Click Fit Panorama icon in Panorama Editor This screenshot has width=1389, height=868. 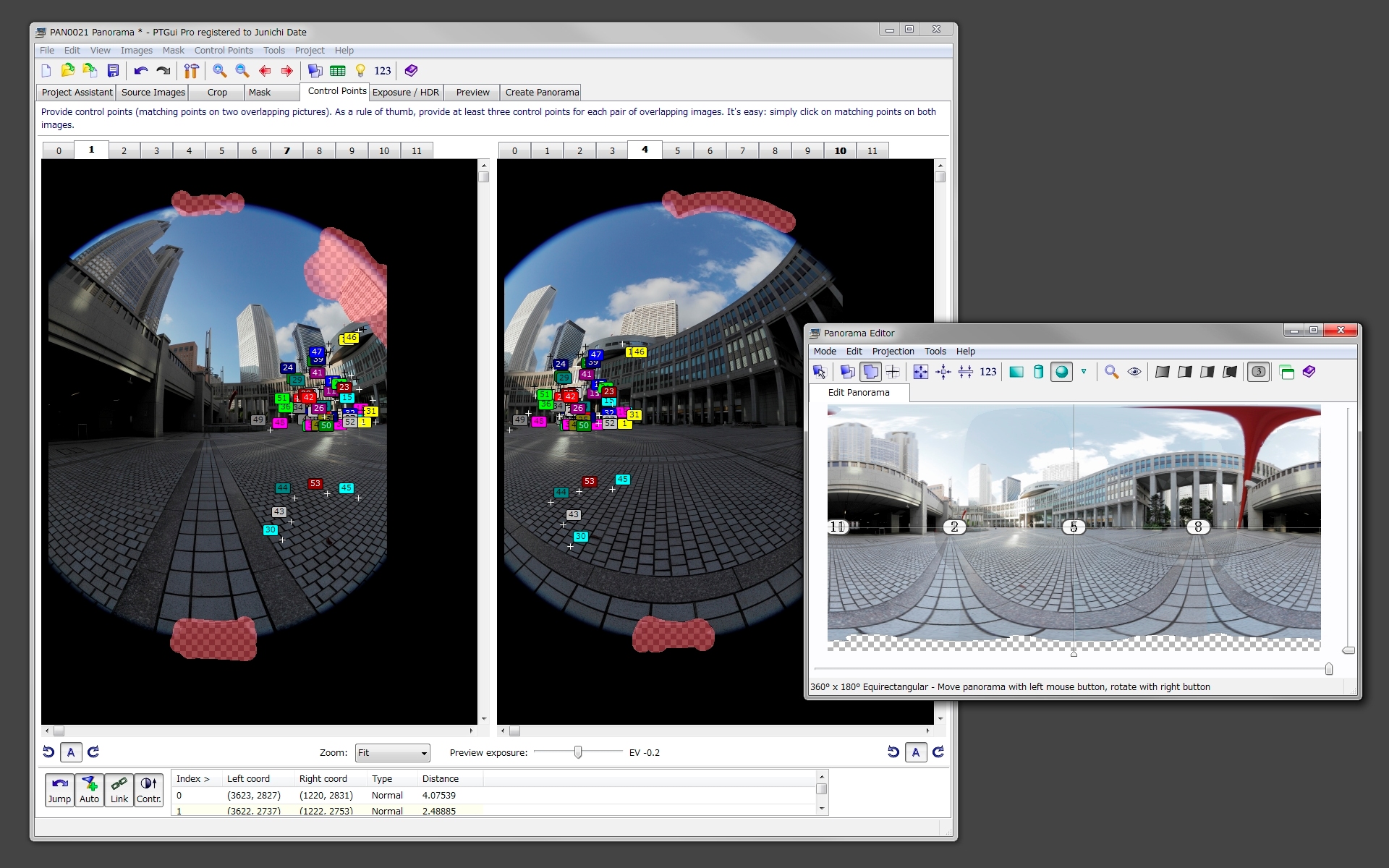[920, 372]
